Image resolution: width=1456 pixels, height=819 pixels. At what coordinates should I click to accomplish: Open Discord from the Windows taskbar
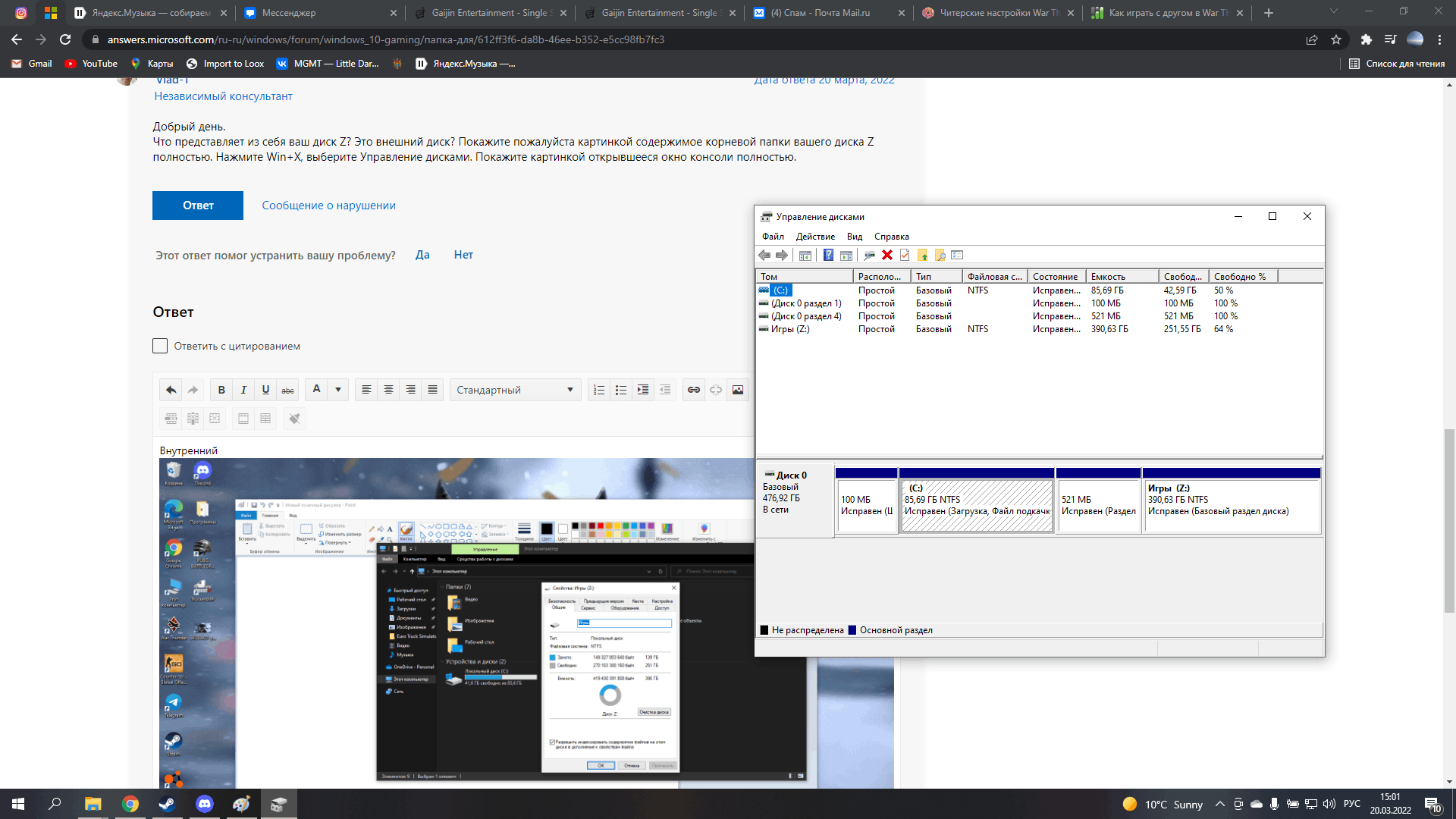tap(204, 804)
